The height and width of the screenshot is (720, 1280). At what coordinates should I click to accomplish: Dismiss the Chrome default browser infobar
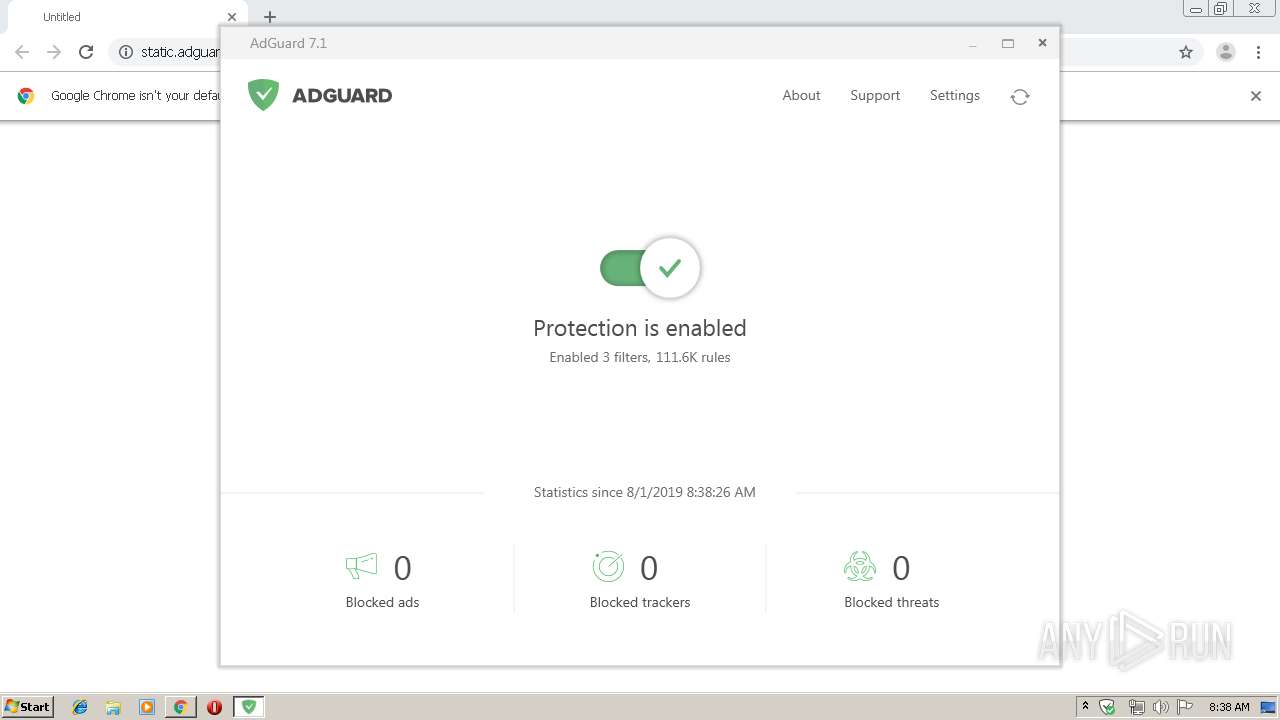[x=1256, y=96]
